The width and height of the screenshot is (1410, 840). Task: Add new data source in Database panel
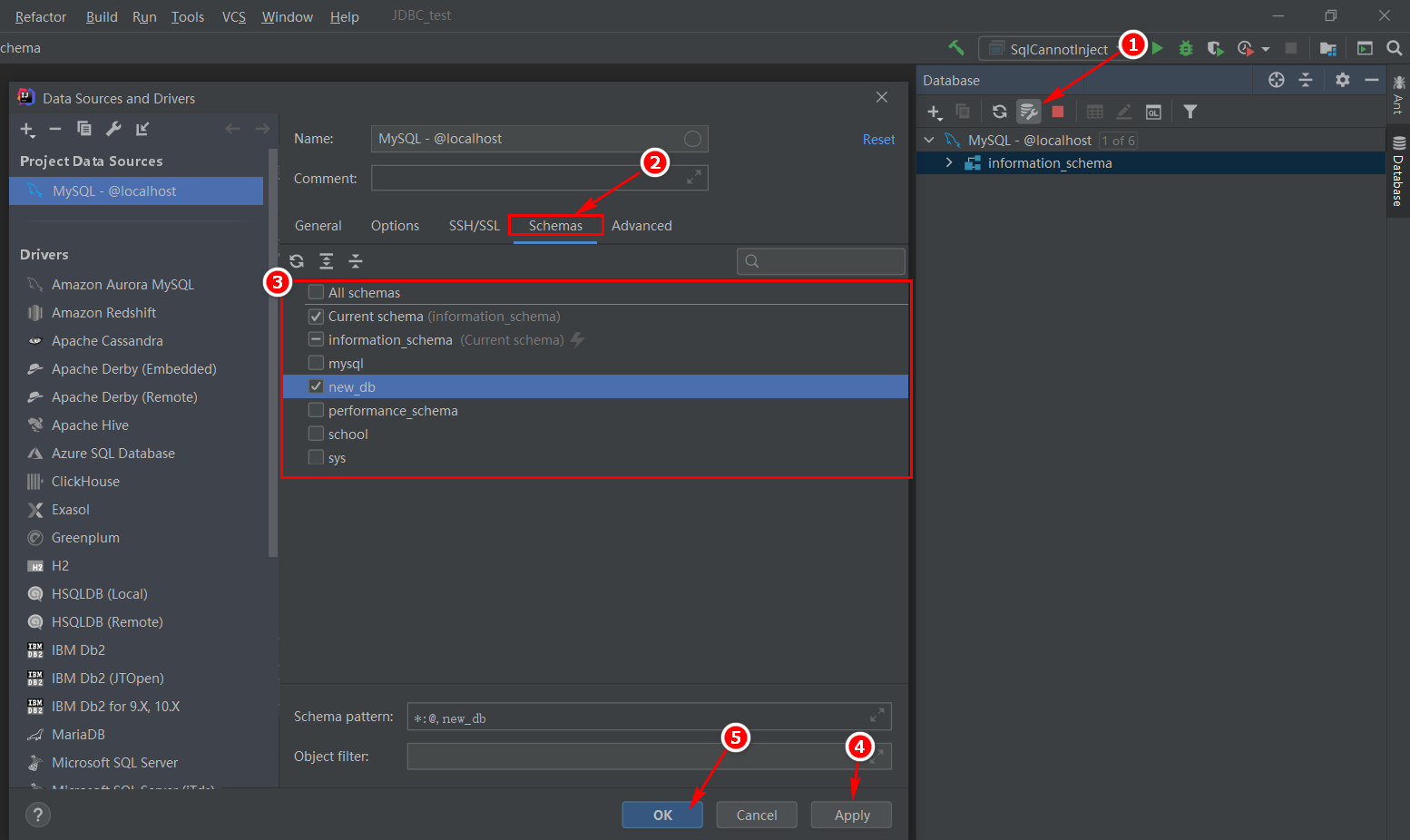click(x=935, y=112)
